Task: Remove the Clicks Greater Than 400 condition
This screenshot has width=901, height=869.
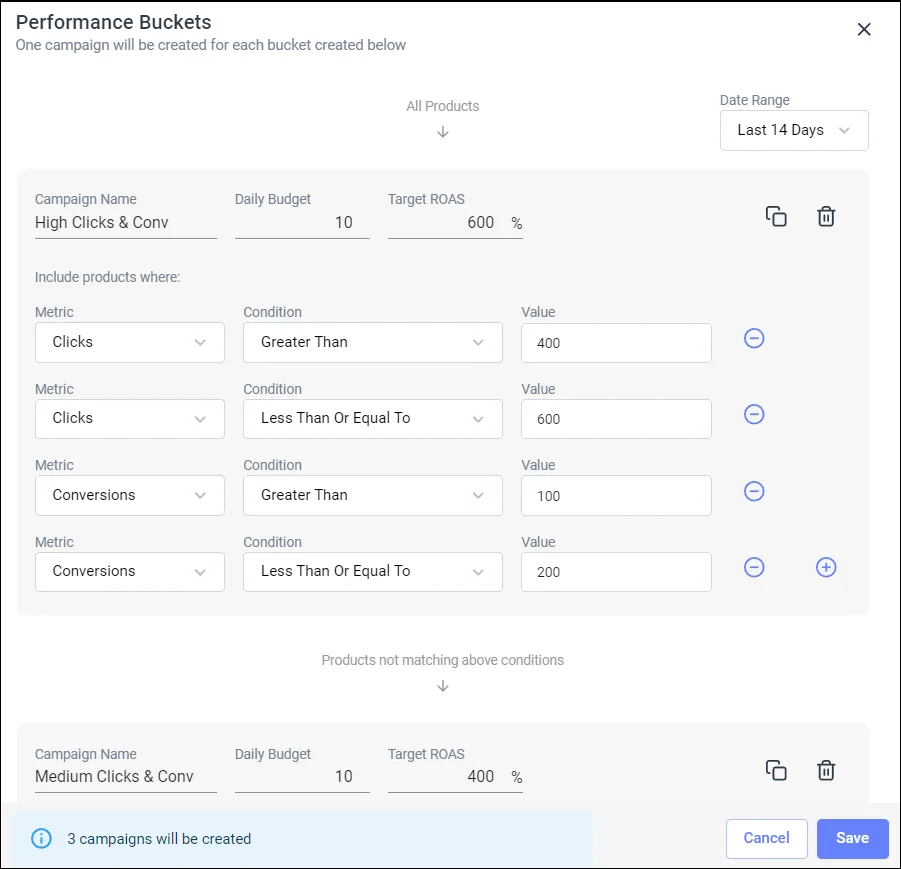Action: [x=754, y=338]
